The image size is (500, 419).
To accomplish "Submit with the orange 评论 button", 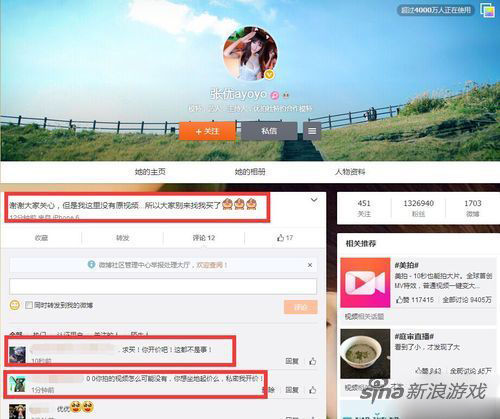I will 301,307.
